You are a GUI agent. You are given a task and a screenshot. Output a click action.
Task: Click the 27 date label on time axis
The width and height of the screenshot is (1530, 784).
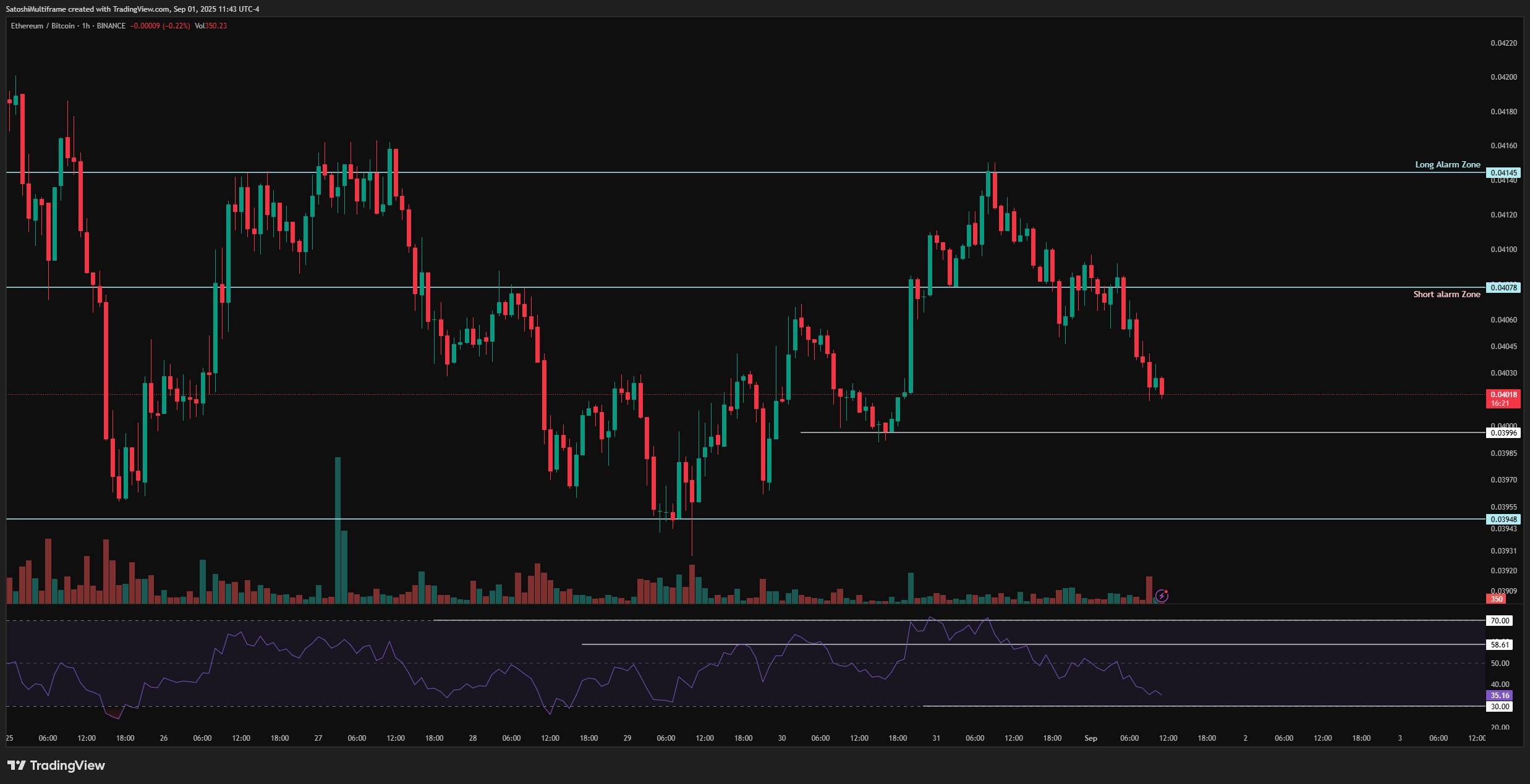pyautogui.click(x=318, y=738)
